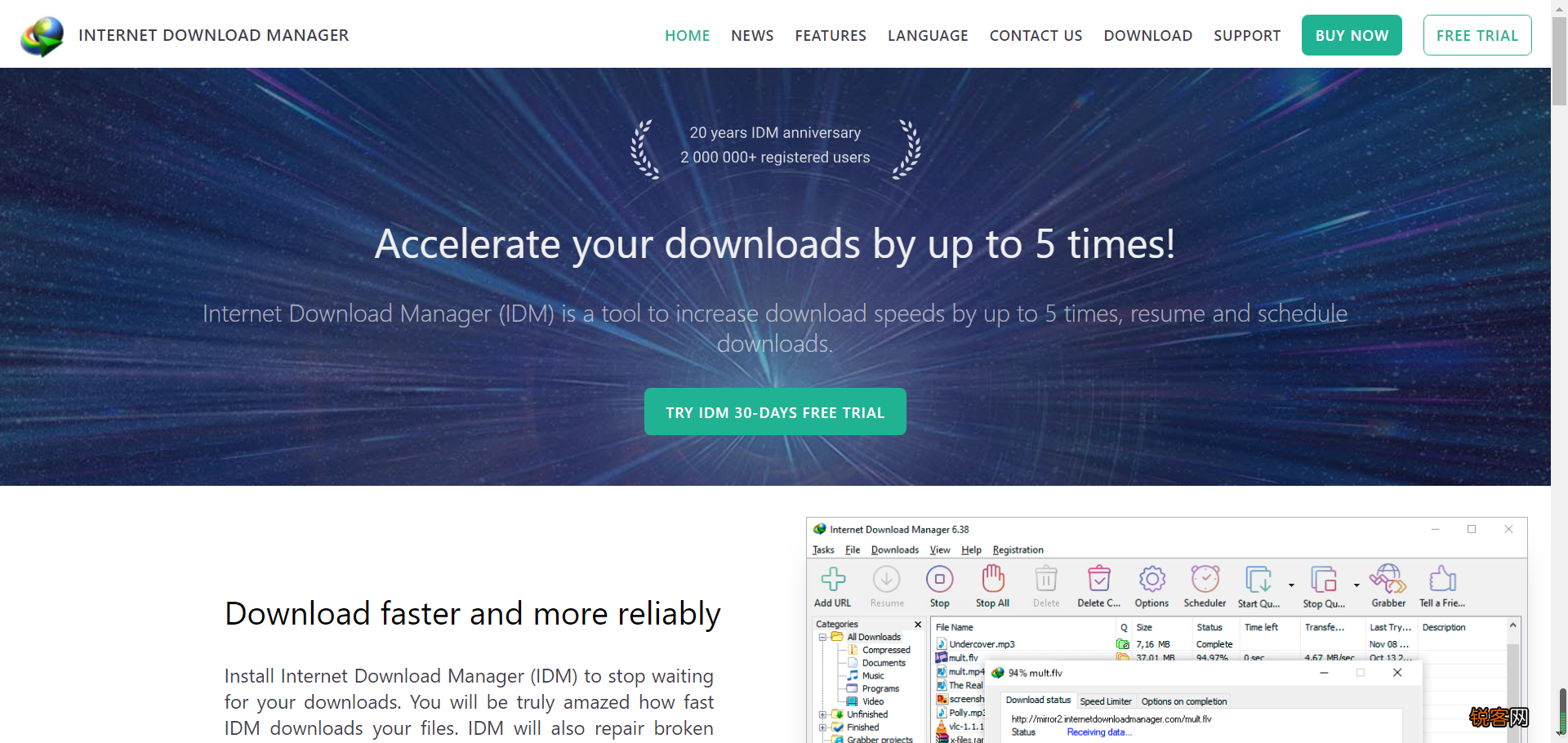Click the FREE TRIAL header button
Viewport: 1568px width, 743px height.
(x=1477, y=35)
